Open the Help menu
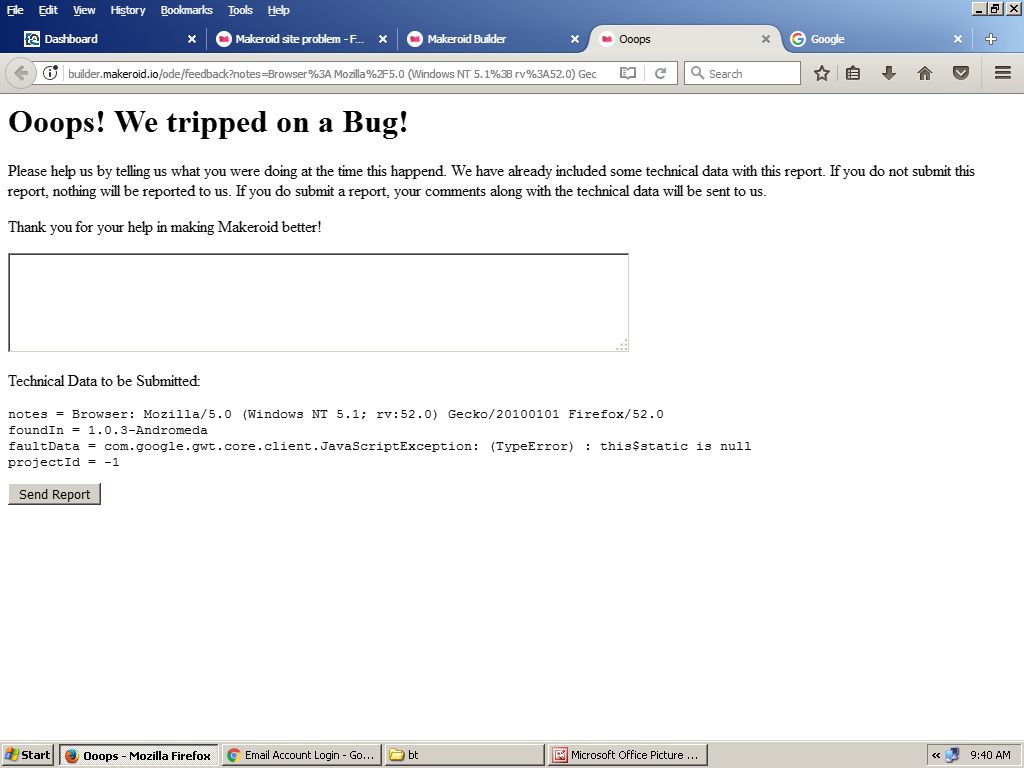Screen dimensions: 1024x768 (278, 10)
